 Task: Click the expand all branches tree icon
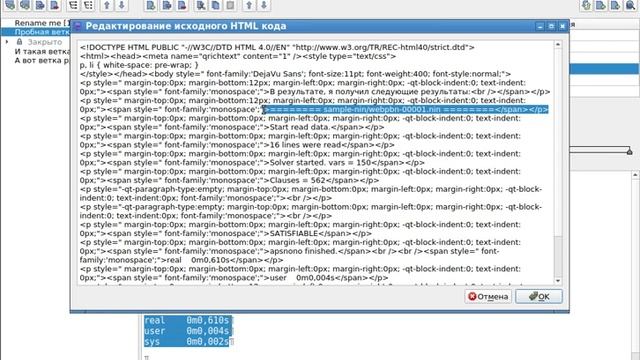click(x=73, y=5)
